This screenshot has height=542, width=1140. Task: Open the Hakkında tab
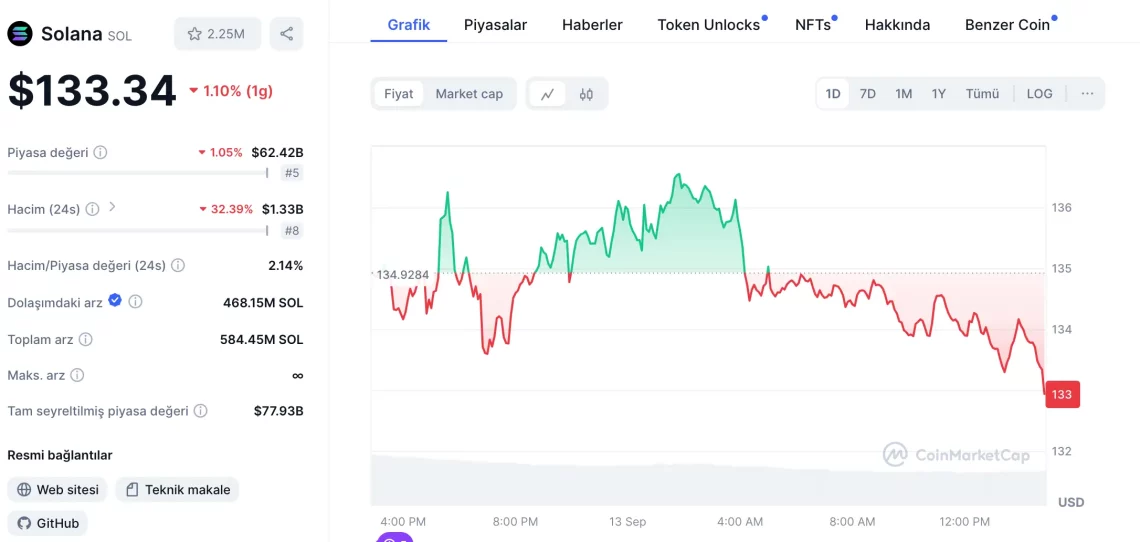pos(897,25)
